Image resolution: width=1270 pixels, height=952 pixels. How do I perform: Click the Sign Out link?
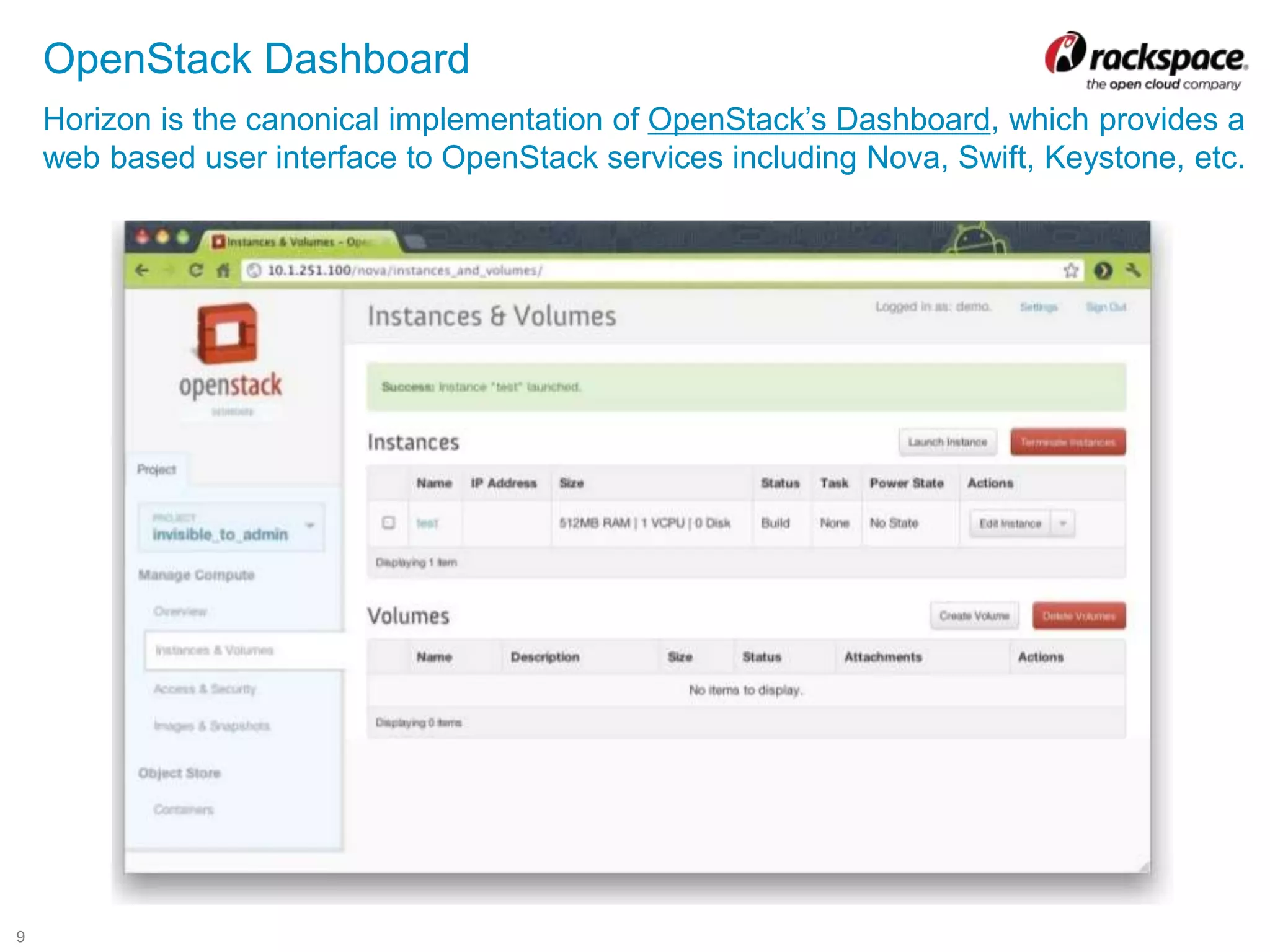[x=1106, y=307]
